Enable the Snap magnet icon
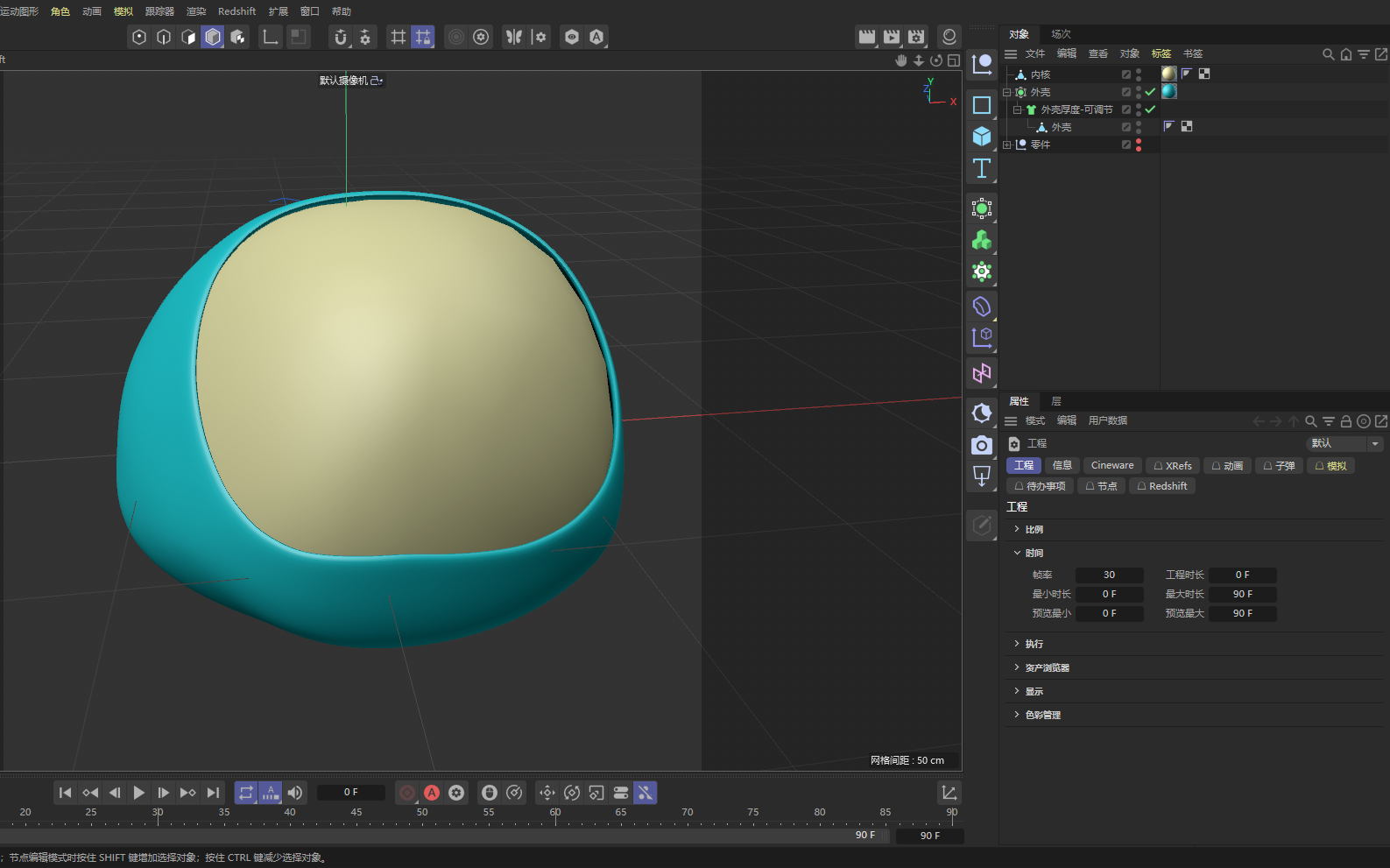Image resolution: width=1390 pixels, height=868 pixels. (x=341, y=37)
